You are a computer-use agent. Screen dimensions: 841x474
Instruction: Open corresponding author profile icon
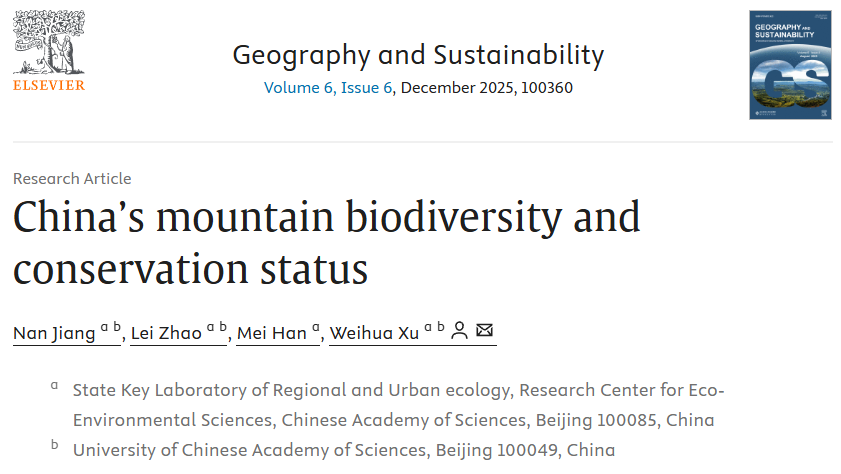tap(459, 331)
